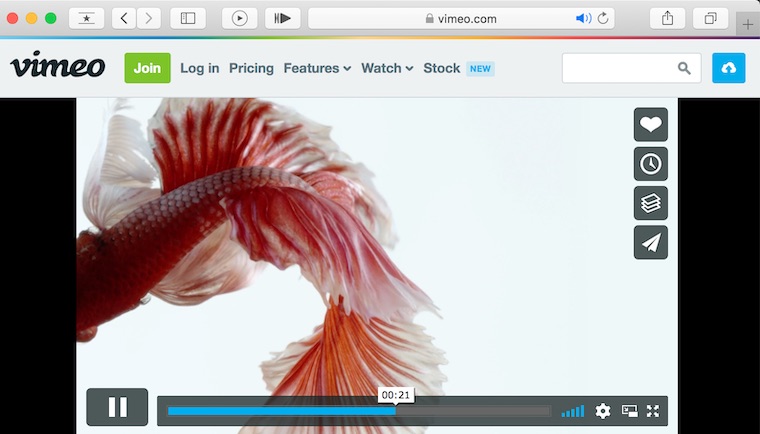The width and height of the screenshot is (760, 434).
Task: Share video using the paper plane icon
Action: click(x=650, y=242)
